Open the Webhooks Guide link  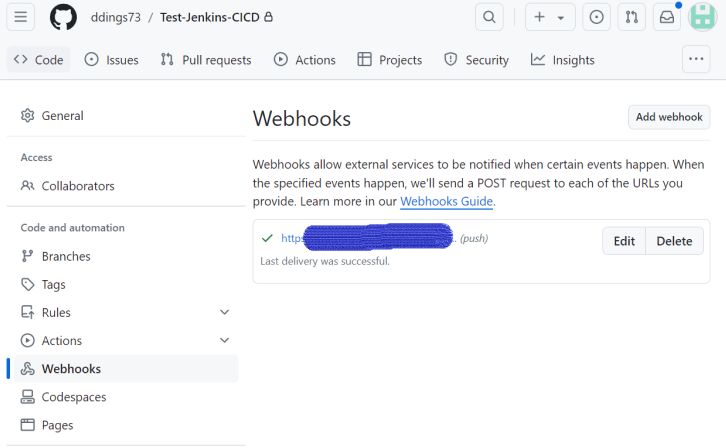tap(446, 202)
